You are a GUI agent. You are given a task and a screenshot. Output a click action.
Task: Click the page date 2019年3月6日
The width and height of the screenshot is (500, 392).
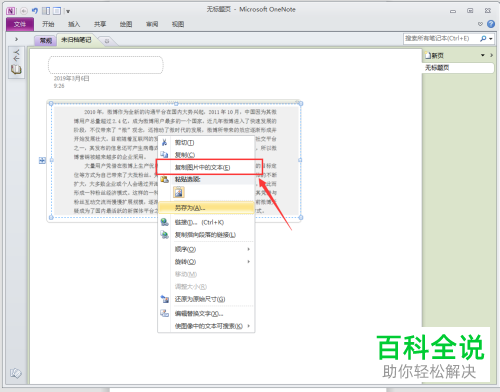pyautogui.click(x=71, y=79)
